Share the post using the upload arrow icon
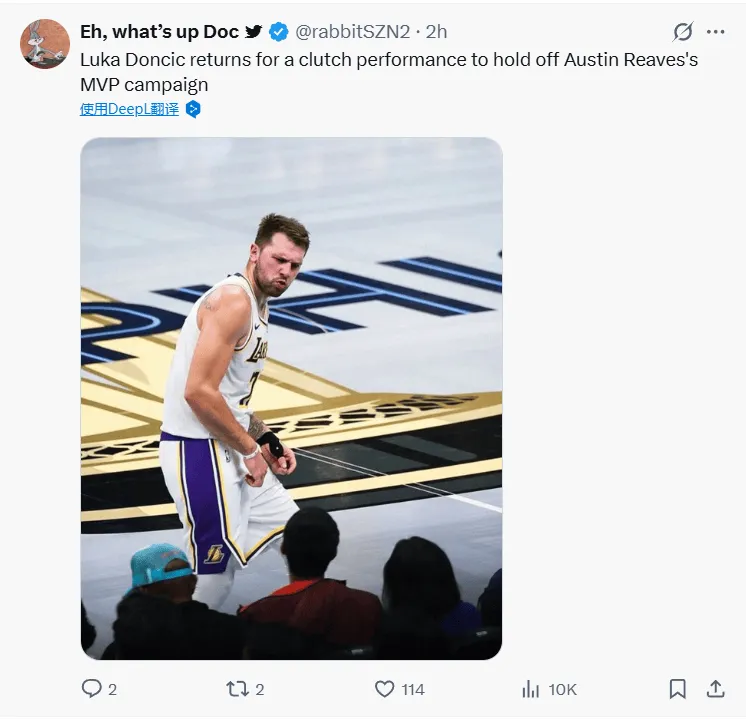This screenshot has width=746, height=719. tap(715, 688)
